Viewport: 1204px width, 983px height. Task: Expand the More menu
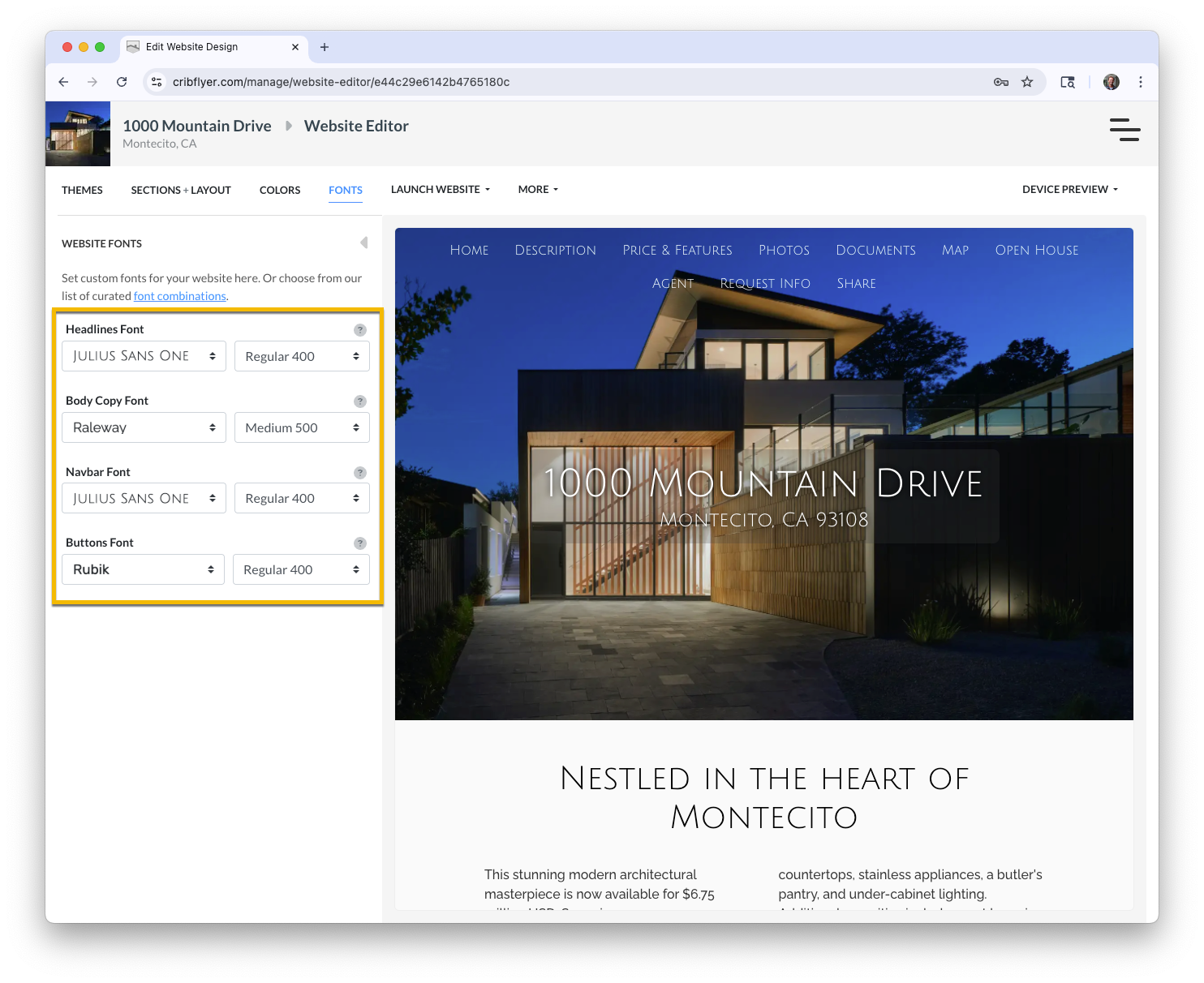(538, 189)
